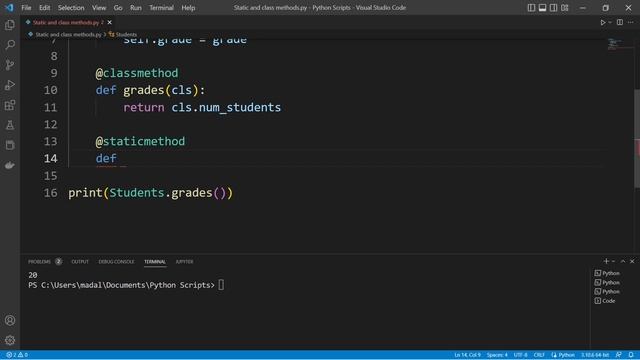Screen dimensions: 640x360
Task: Open the Go menu
Action: coord(118,8)
